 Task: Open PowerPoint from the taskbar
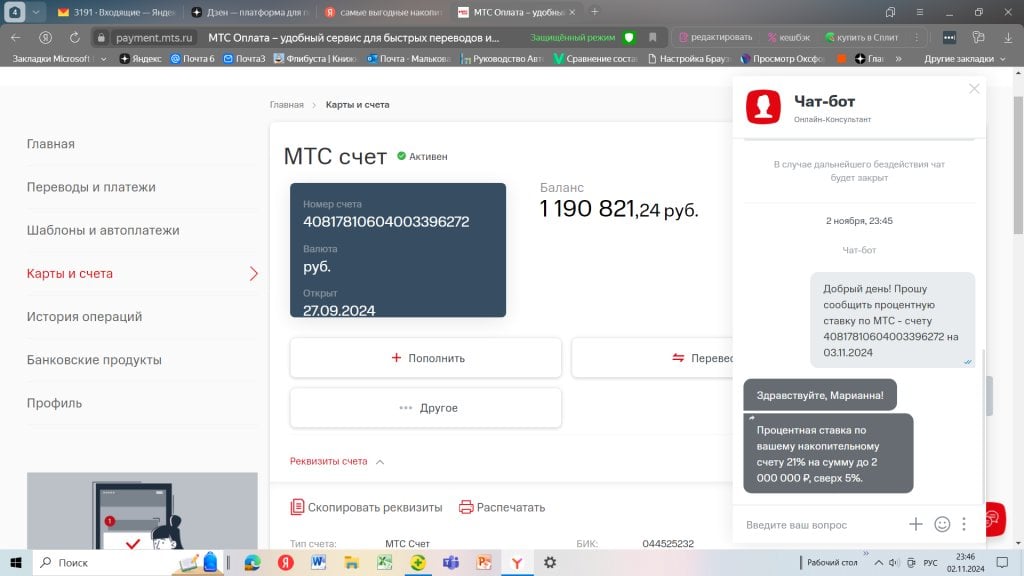coord(484,562)
